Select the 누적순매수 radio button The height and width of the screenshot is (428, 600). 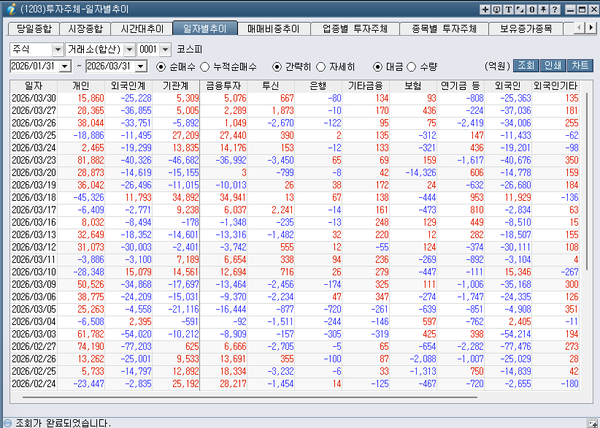coord(205,66)
